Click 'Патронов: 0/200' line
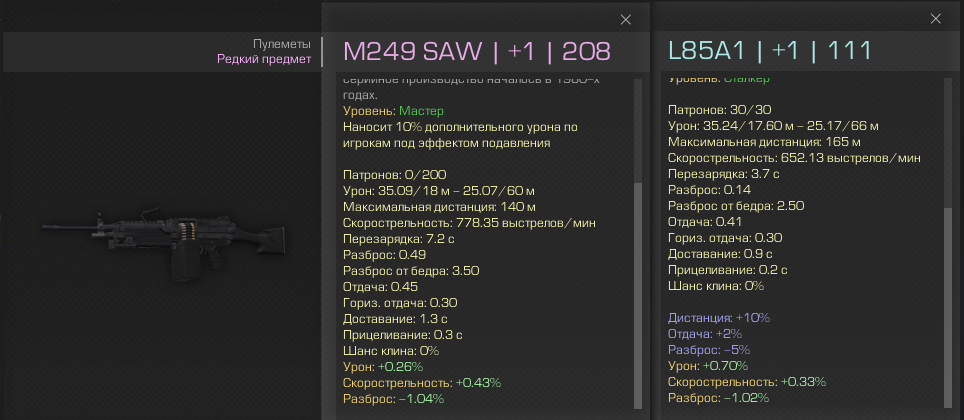The width and height of the screenshot is (964, 420). [x=394, y=175]
